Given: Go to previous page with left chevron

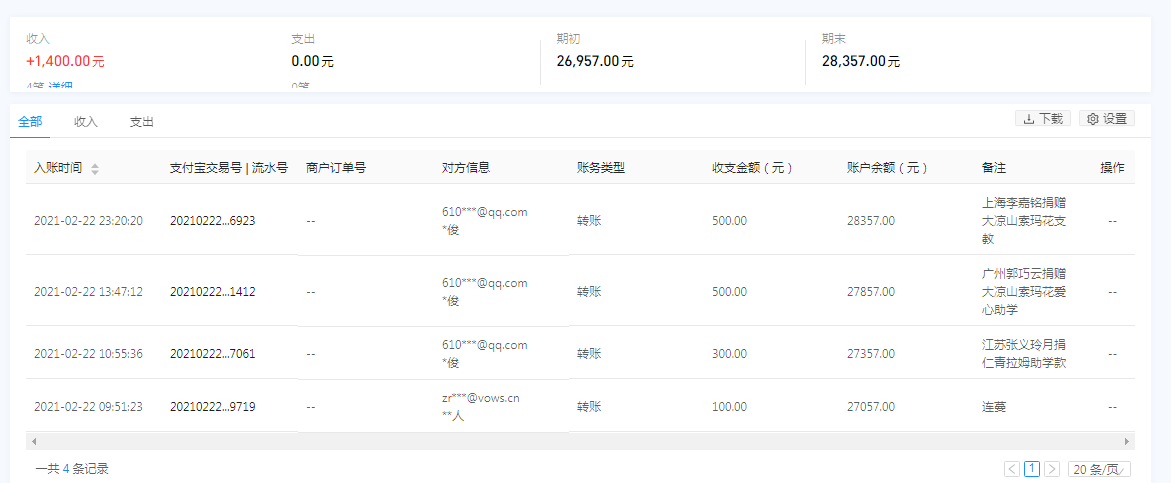Looking at the screenshot, I should pyautogui.click(x=1012, y=469).
